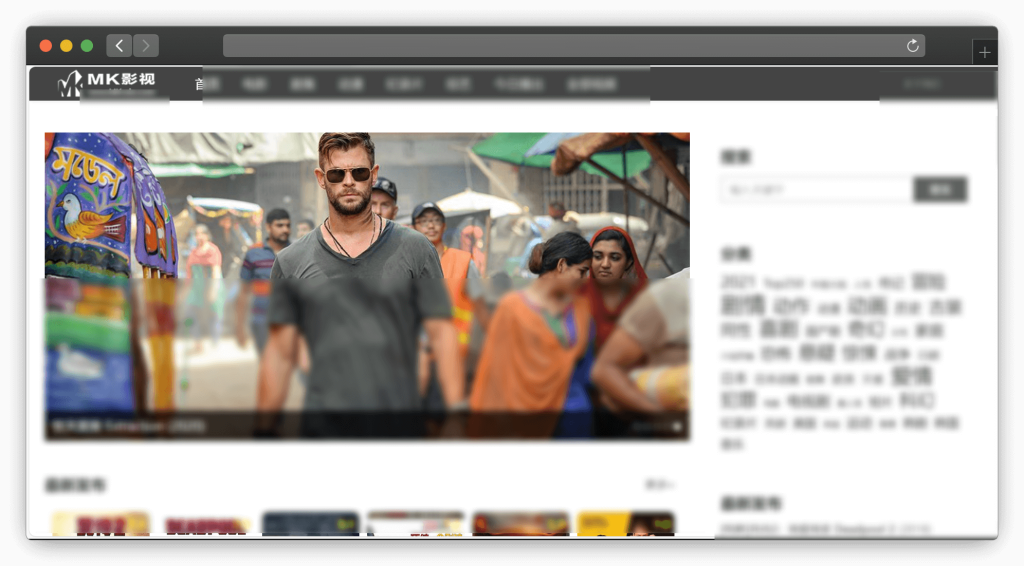
Task: Open the 剧情 category tag
Action: 742,306
